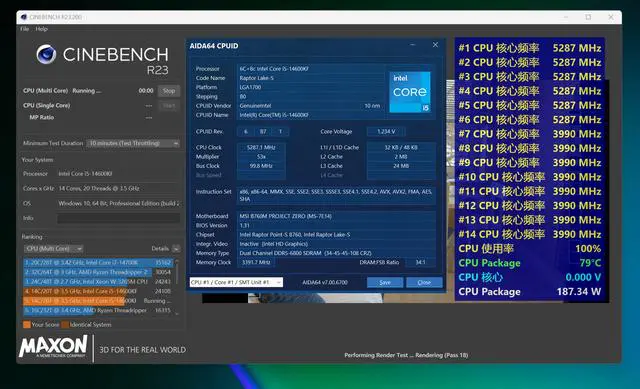Stop the running Multi Core test

click(x=169, y=91)
